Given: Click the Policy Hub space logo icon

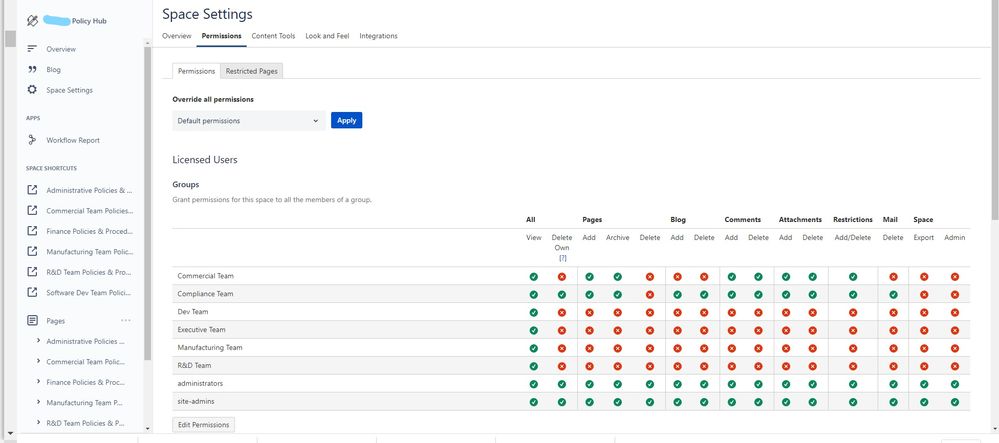Looking at the screenshot, I should (x=32, y=20).
